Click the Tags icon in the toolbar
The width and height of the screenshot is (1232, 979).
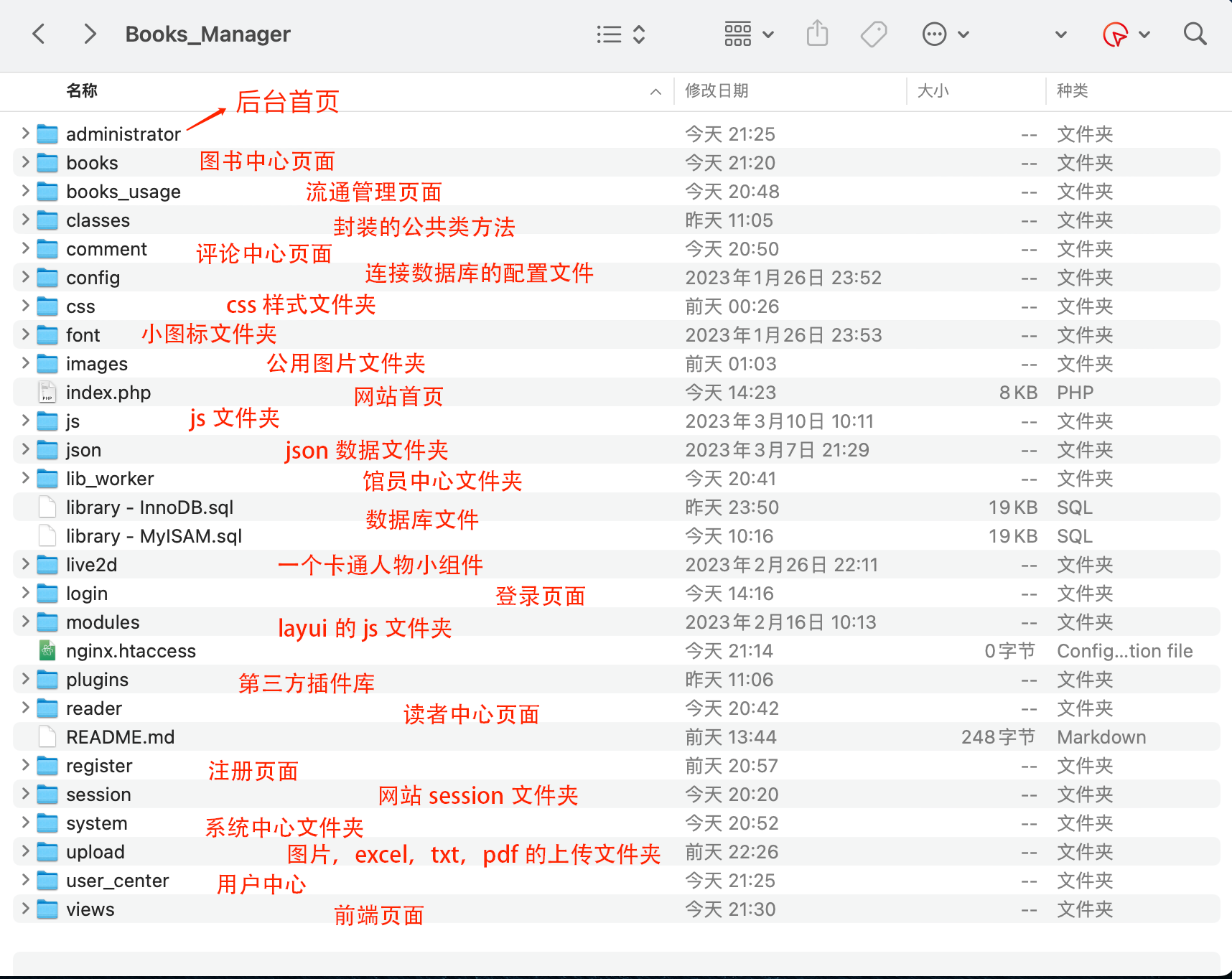[873, 33]
